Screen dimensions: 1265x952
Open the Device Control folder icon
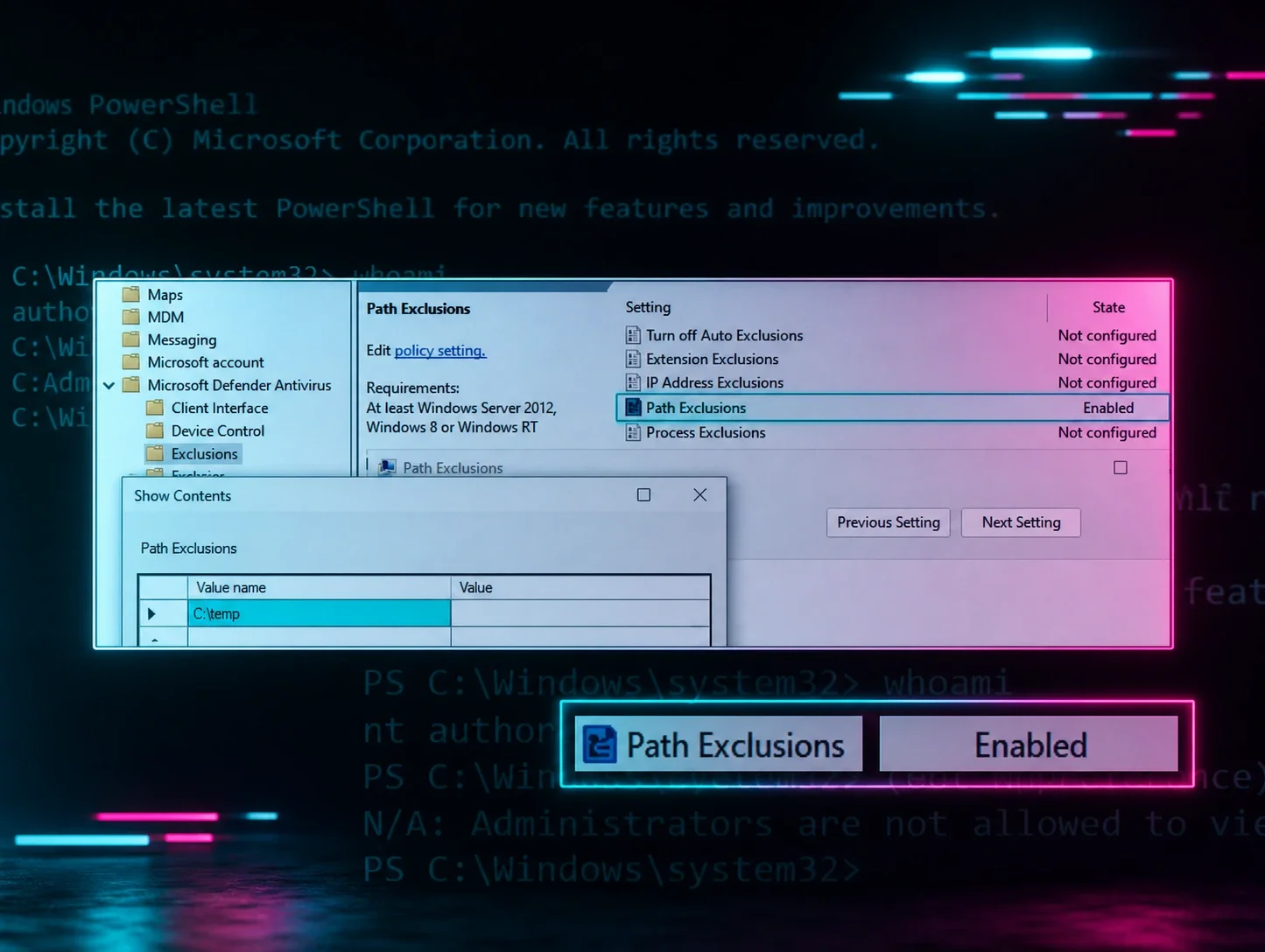155,430
